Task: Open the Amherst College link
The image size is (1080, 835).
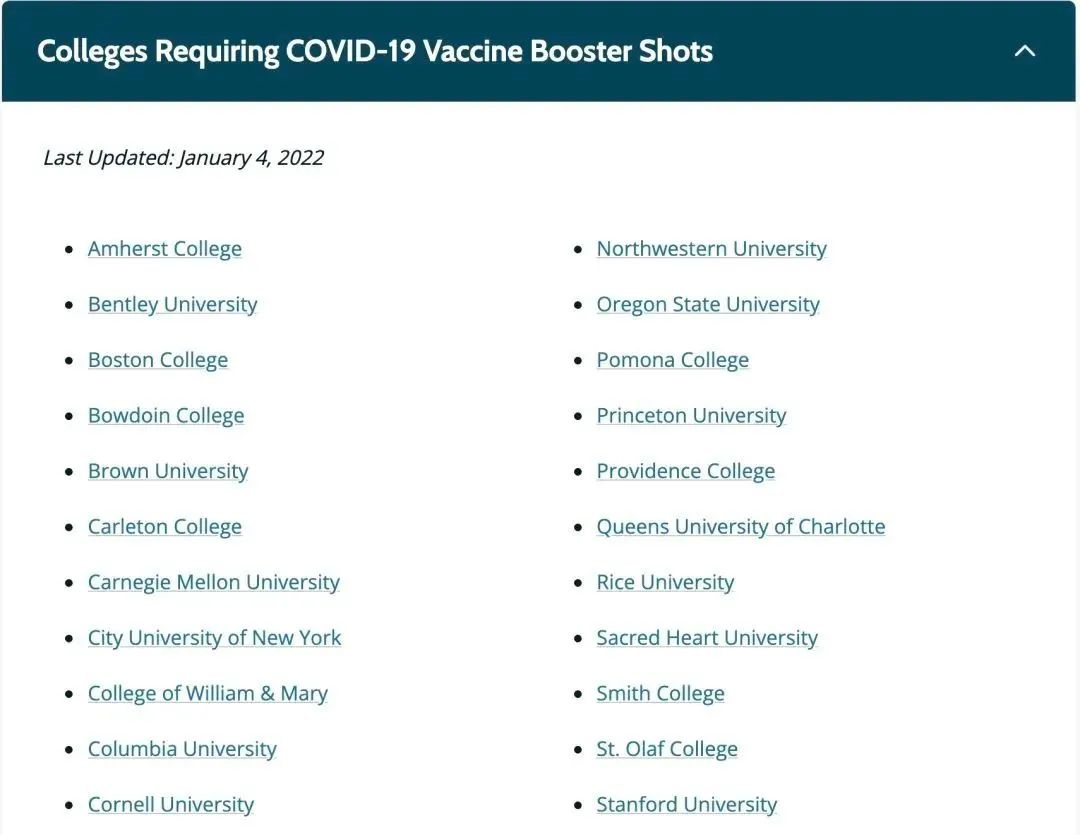Action: (165, 249)
